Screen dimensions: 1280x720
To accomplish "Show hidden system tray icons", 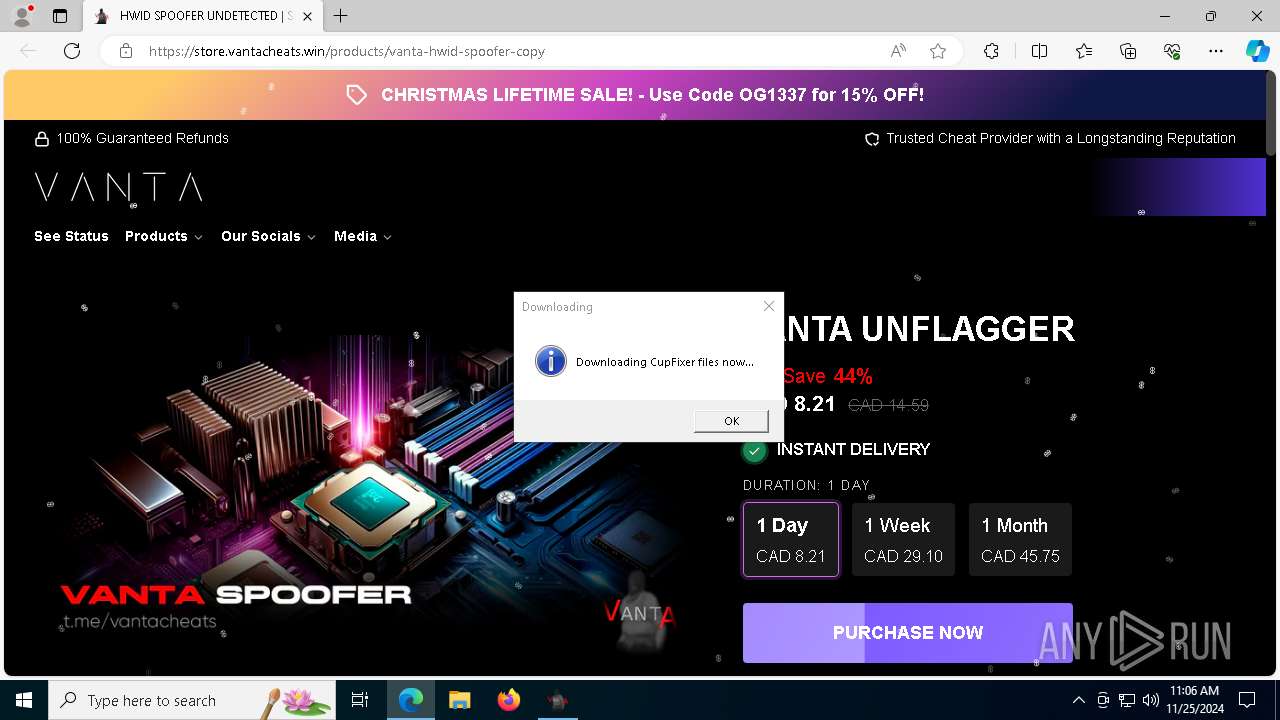I will (x=1078, y=700).
